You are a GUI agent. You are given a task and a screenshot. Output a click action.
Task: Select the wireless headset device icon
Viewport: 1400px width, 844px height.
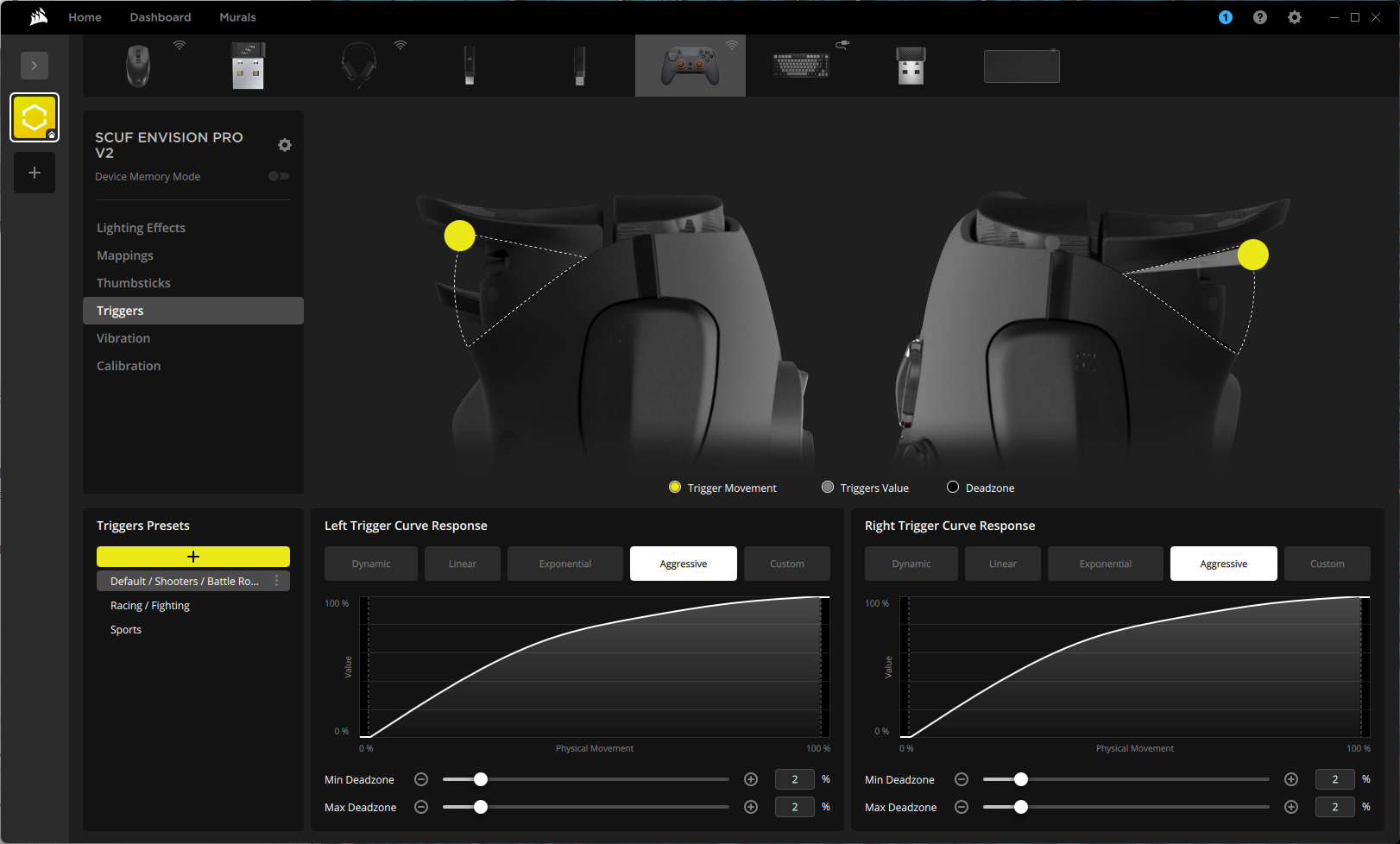click(x=359, y=66)
